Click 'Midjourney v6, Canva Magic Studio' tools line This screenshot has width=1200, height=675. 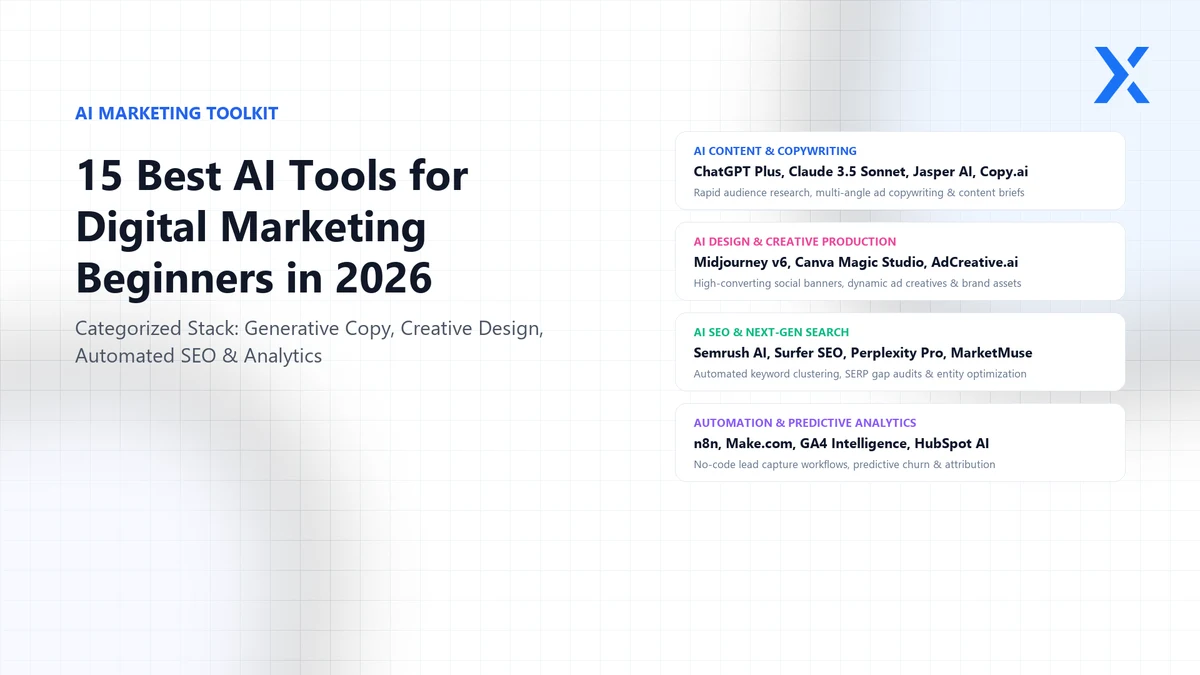coord(856,262)
